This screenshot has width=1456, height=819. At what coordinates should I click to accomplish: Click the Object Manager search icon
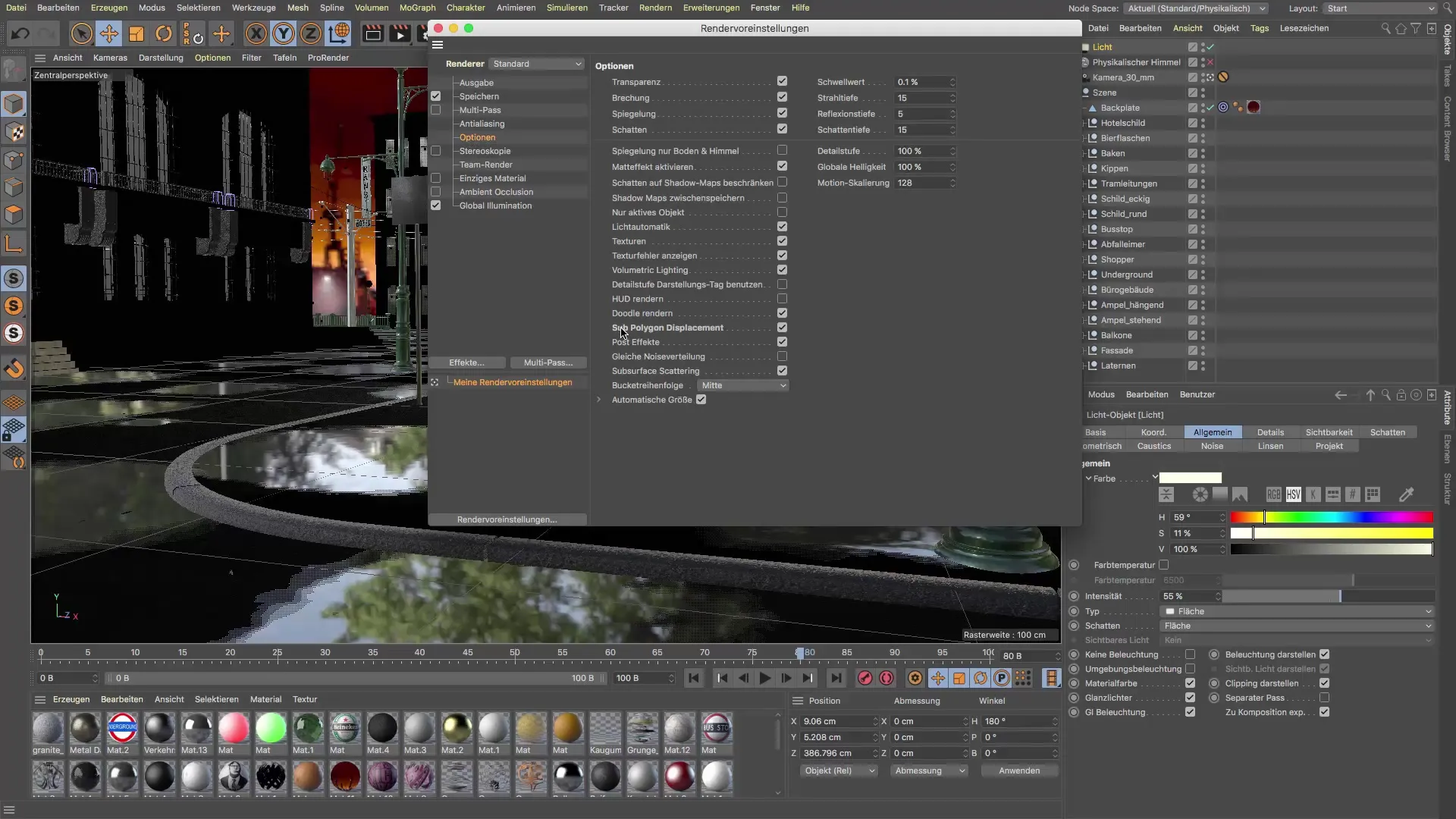coord(1385,28)
